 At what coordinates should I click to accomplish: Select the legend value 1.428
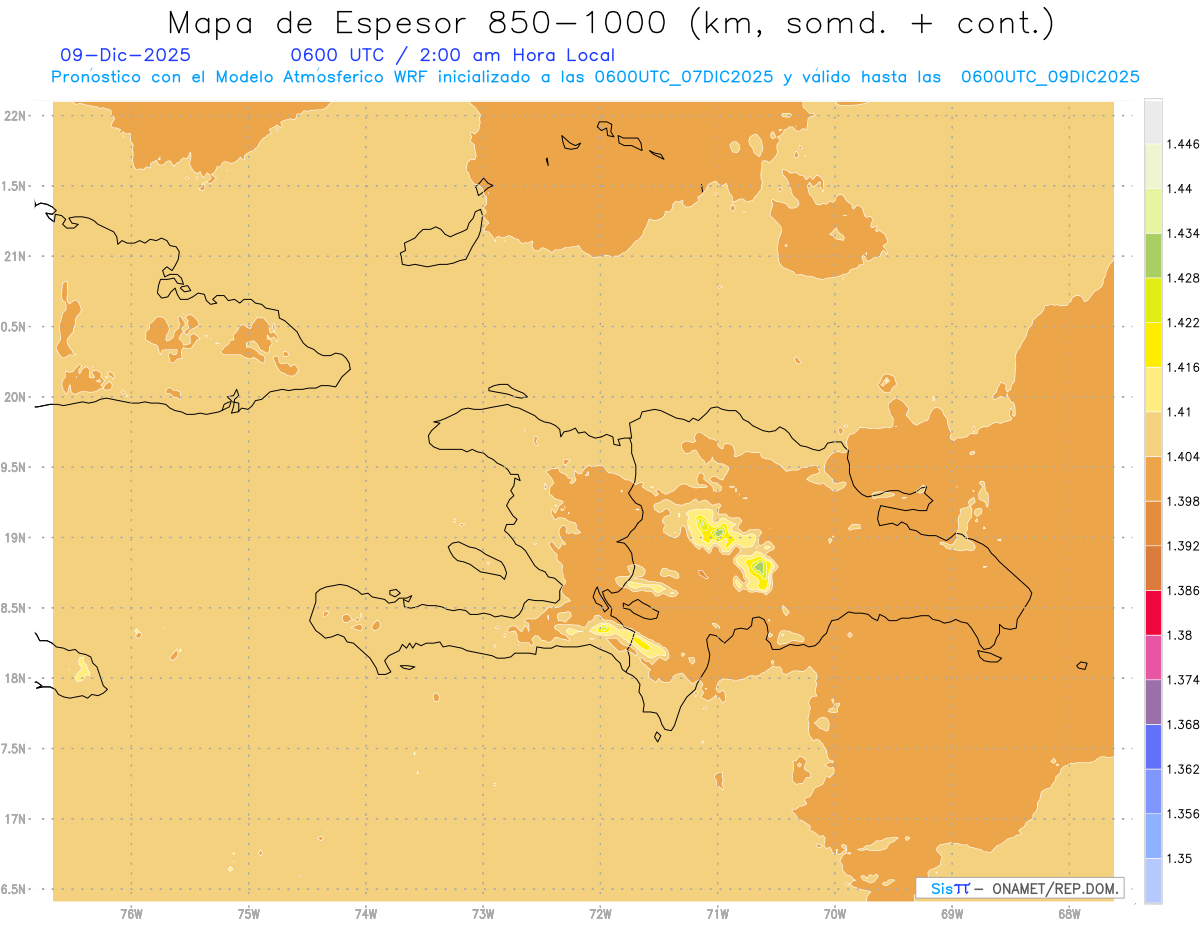pyautogui.click(x=1182, y=278)
